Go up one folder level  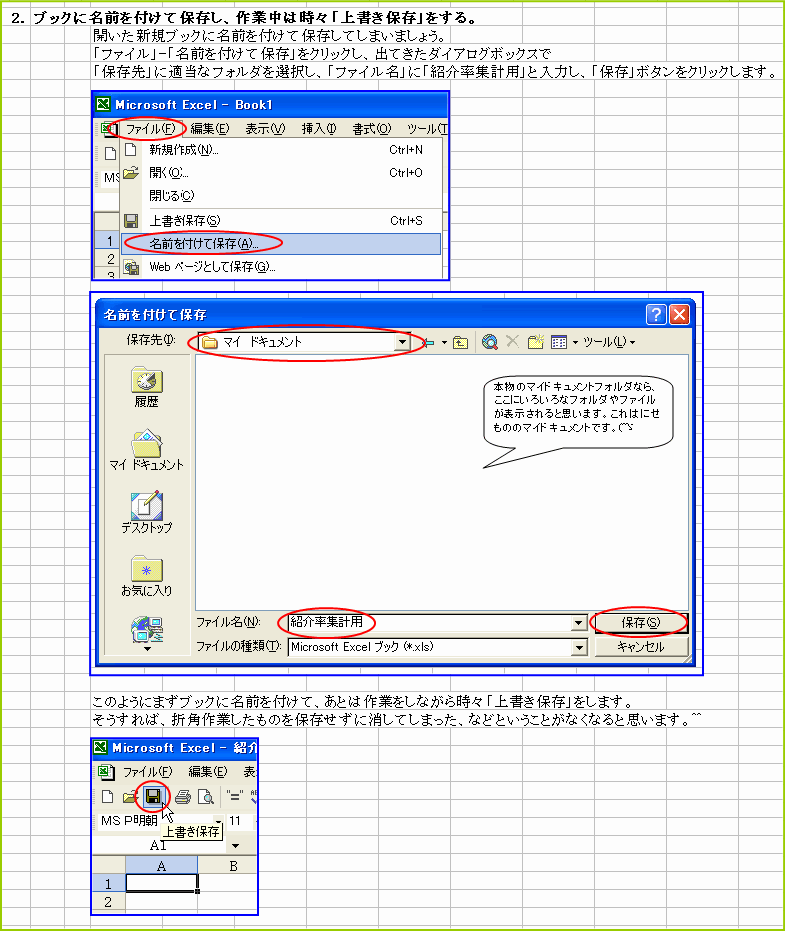coord(461,343)
